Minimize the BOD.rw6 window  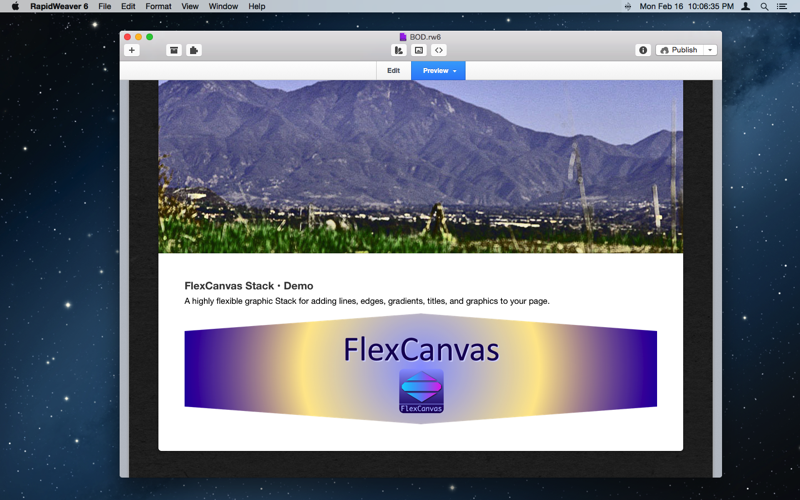pos(138,37)
